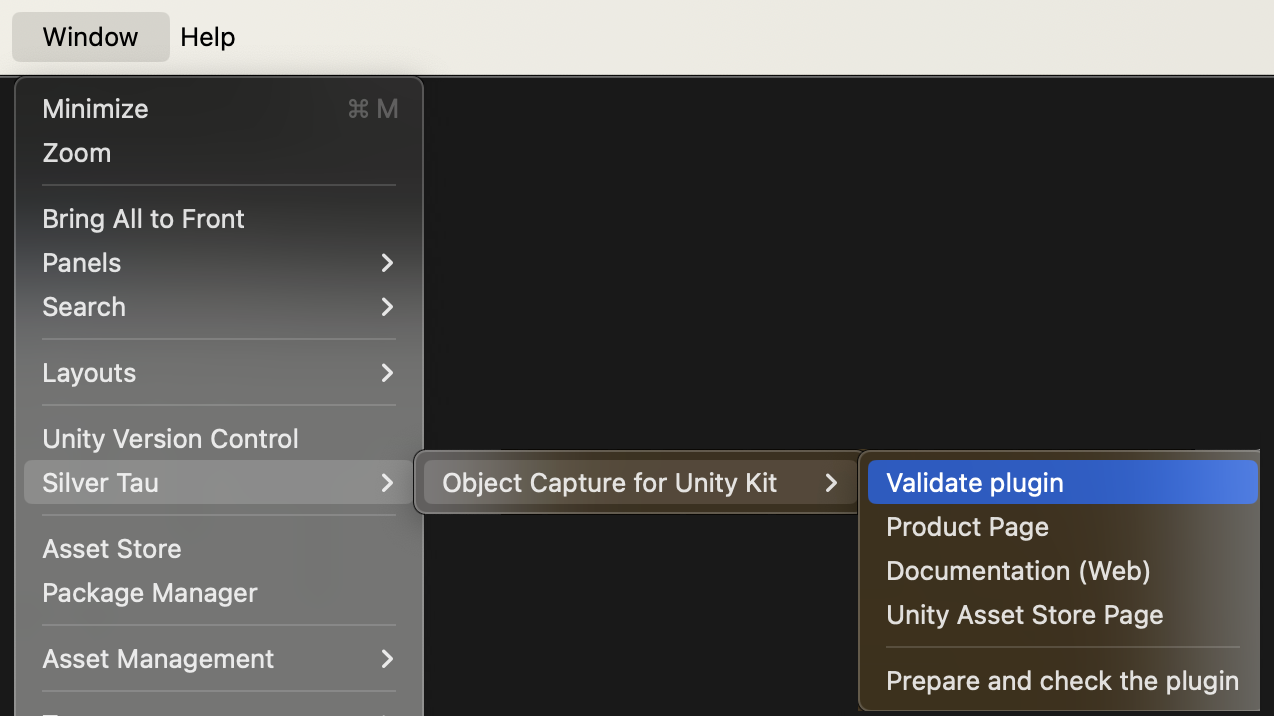
Task: Expand the Panels submenu
Action: tap(220, 263)
